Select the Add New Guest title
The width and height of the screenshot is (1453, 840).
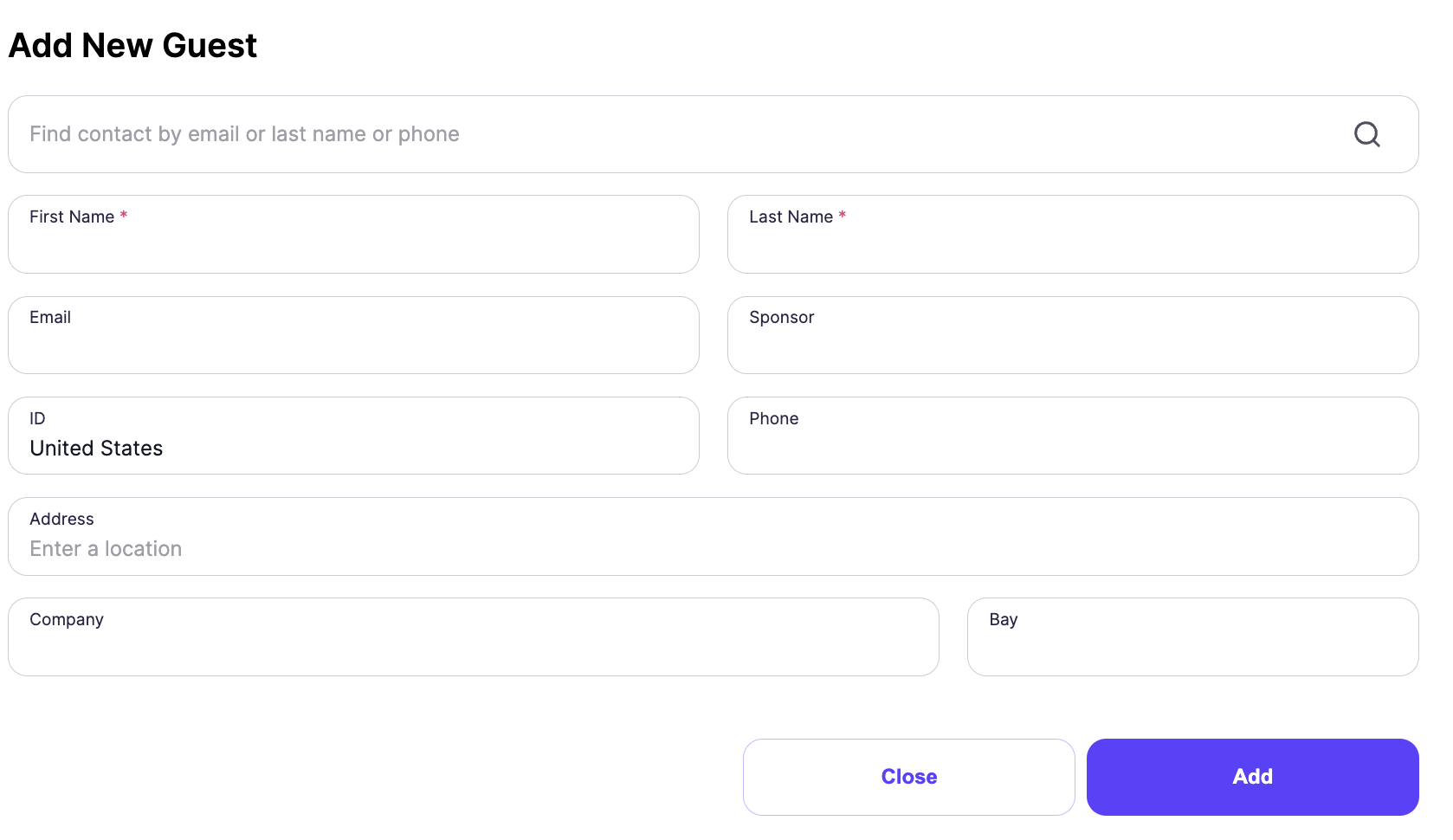132,45
